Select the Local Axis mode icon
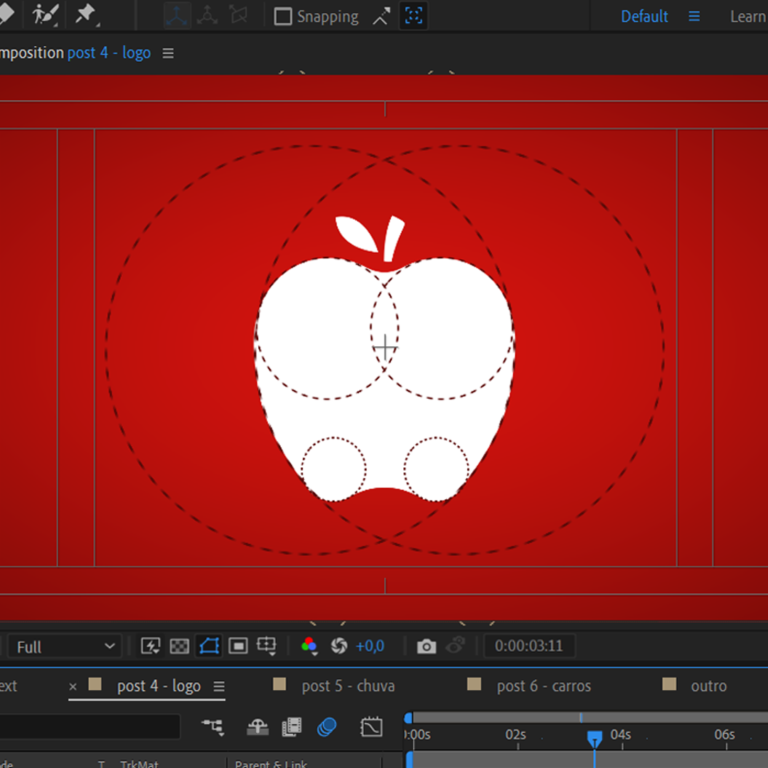Viewport: 768px width, 768px height. tap(177, 16)
